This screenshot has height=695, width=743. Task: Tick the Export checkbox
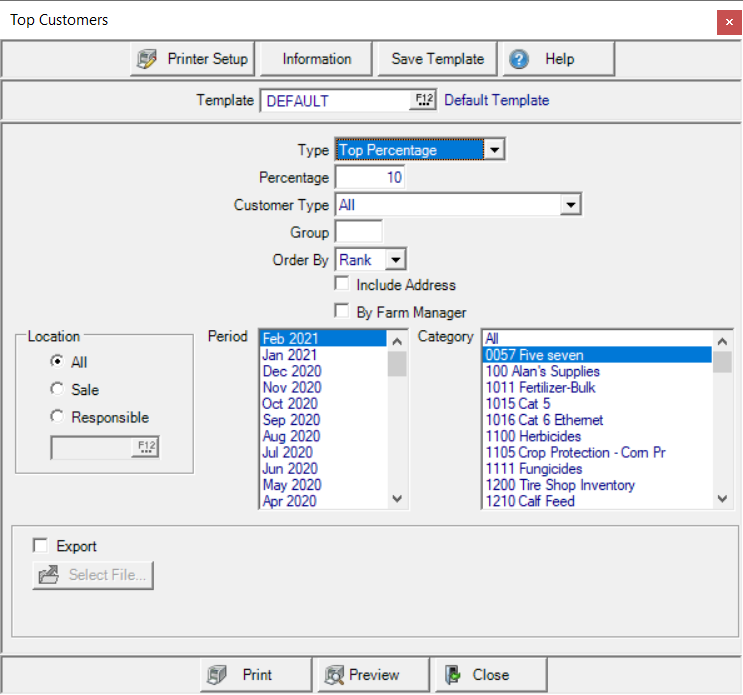point(41,546)
